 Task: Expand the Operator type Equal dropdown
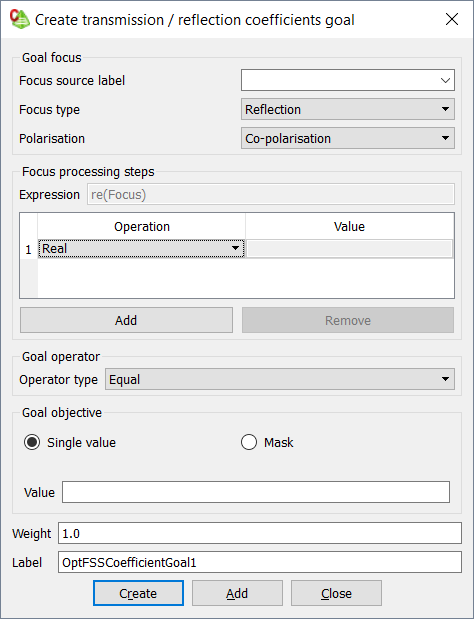tap(279, 379)
